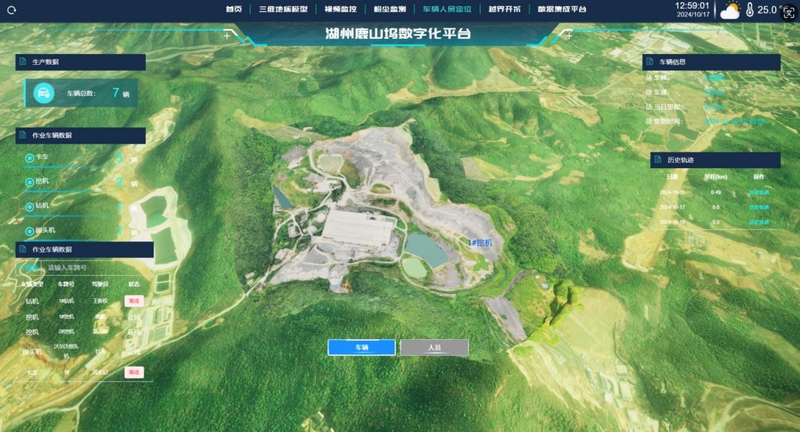Click the gray 人员 button
Image resolution: width=800 pixels, height=432 pixels.
point(434,347)
